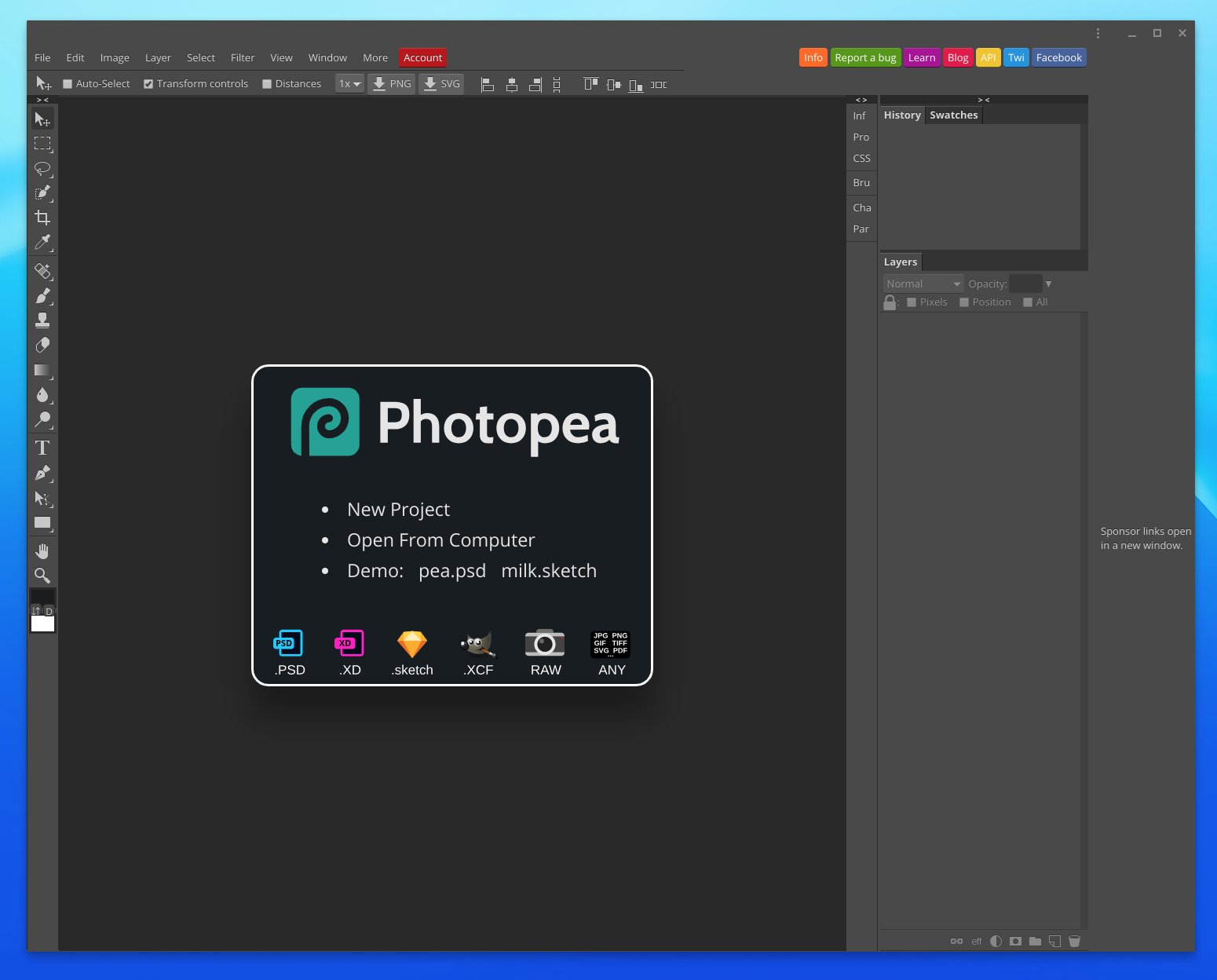Click the link layers chain icon
The width and height of the screenshot is (1217, 980).
click(x=956, y=941)
